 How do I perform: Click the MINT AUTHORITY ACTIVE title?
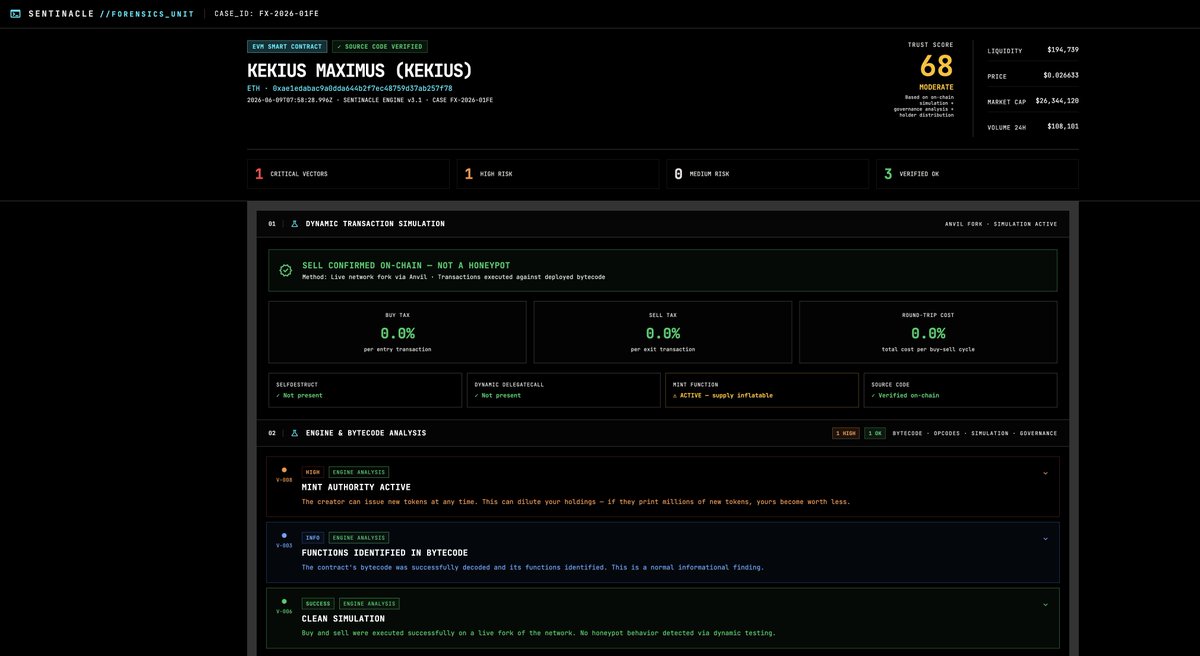pyautogui.click(x=356, y=487)
